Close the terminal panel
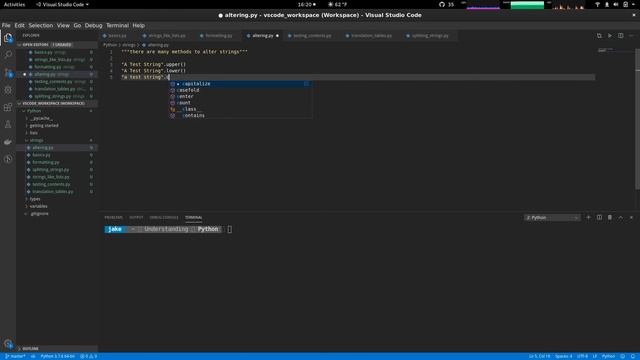The width and height of the screenshot is (640, 360). coord(631,218)
